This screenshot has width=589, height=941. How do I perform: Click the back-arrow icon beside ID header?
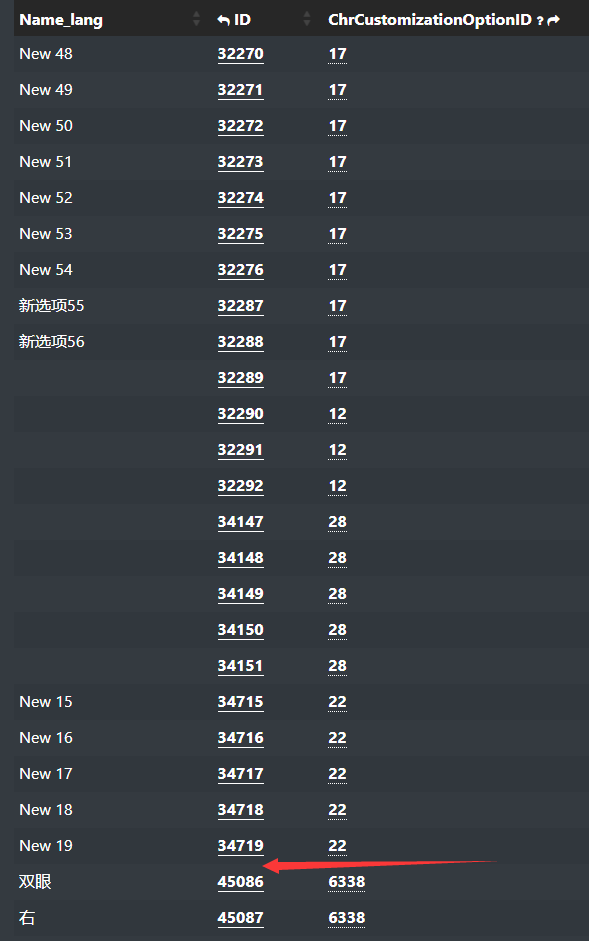pyautogui.click(x=223, y=20)
